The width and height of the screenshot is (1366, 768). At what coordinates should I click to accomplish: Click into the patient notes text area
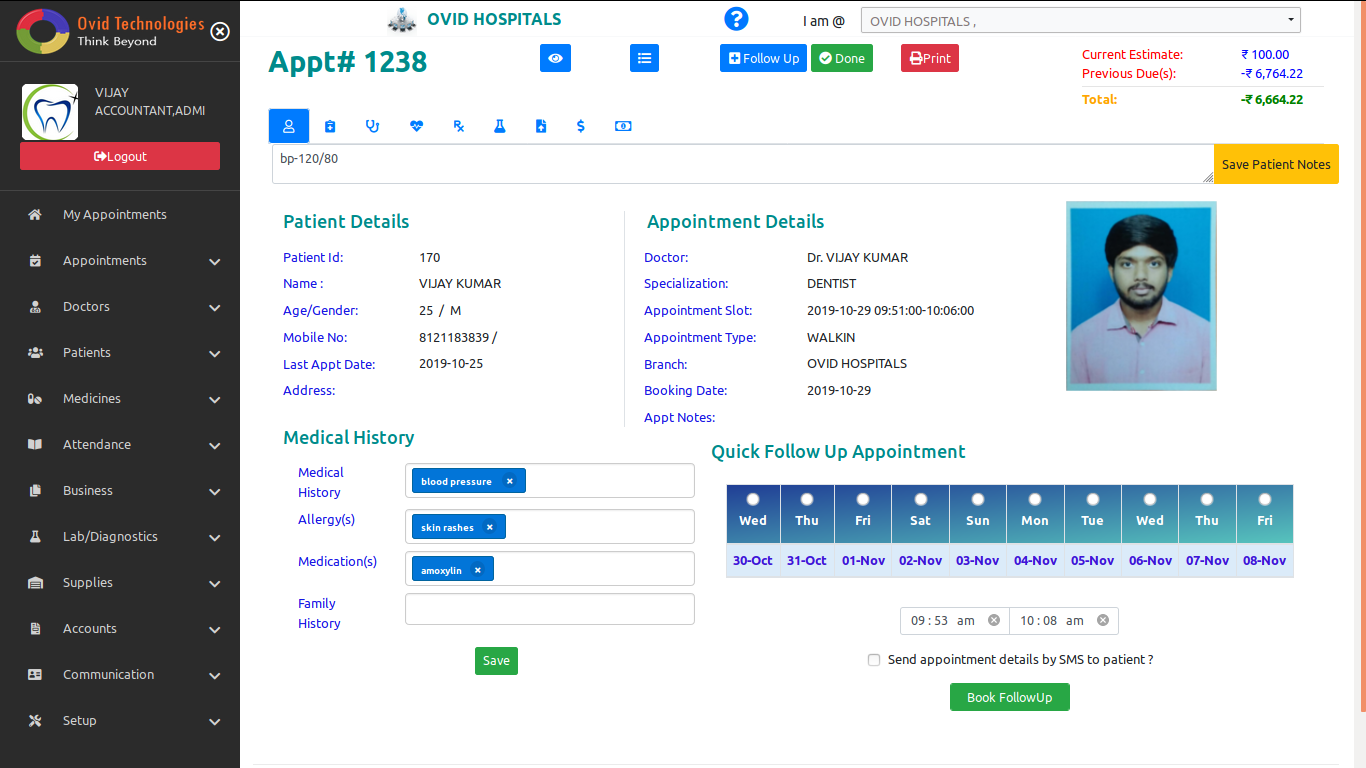pyautogui.click(x=743, y=164)
